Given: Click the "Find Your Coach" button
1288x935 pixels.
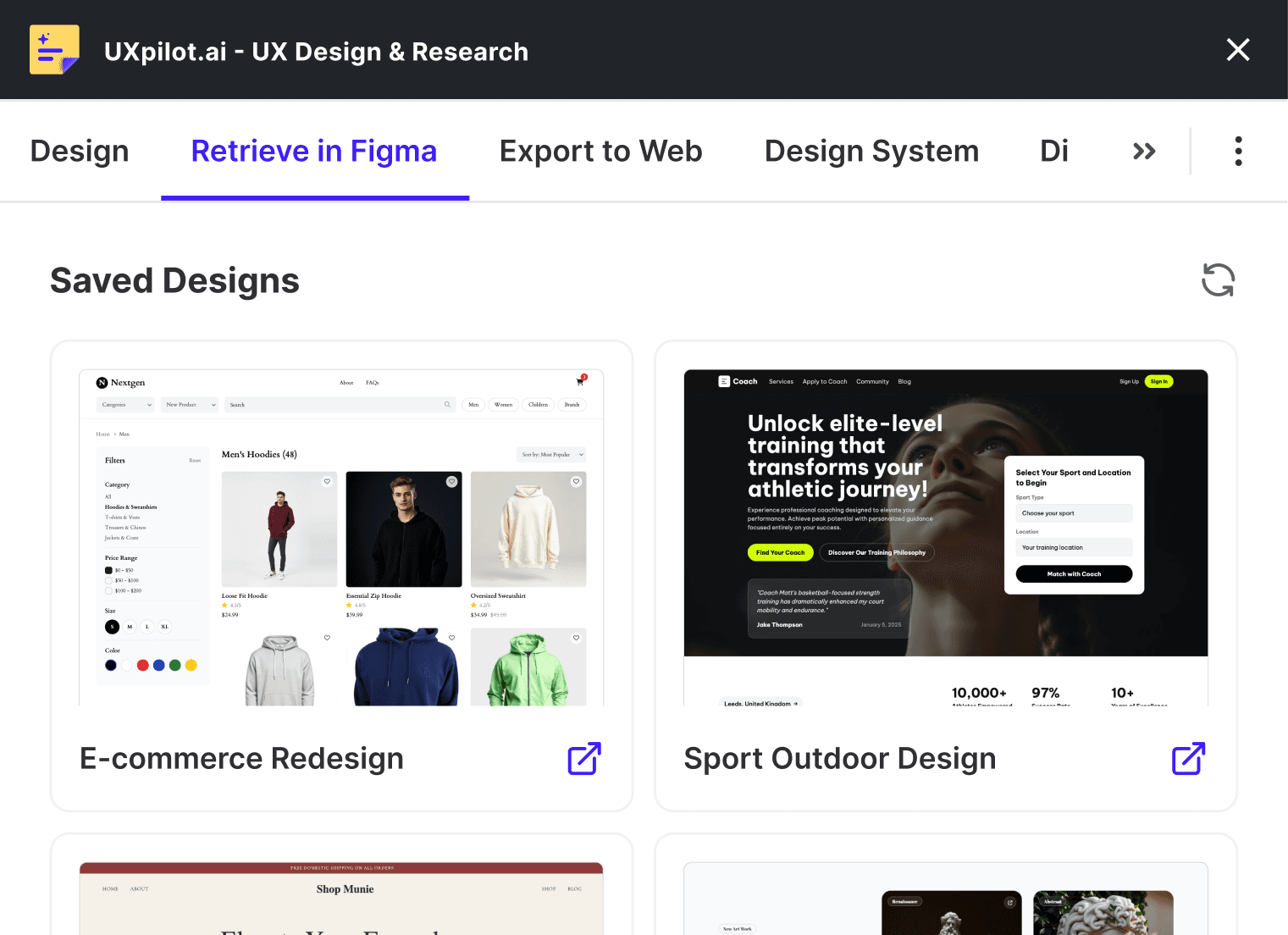Looking at the screenshot, I should pyautogui.click(x=780, y=552).
